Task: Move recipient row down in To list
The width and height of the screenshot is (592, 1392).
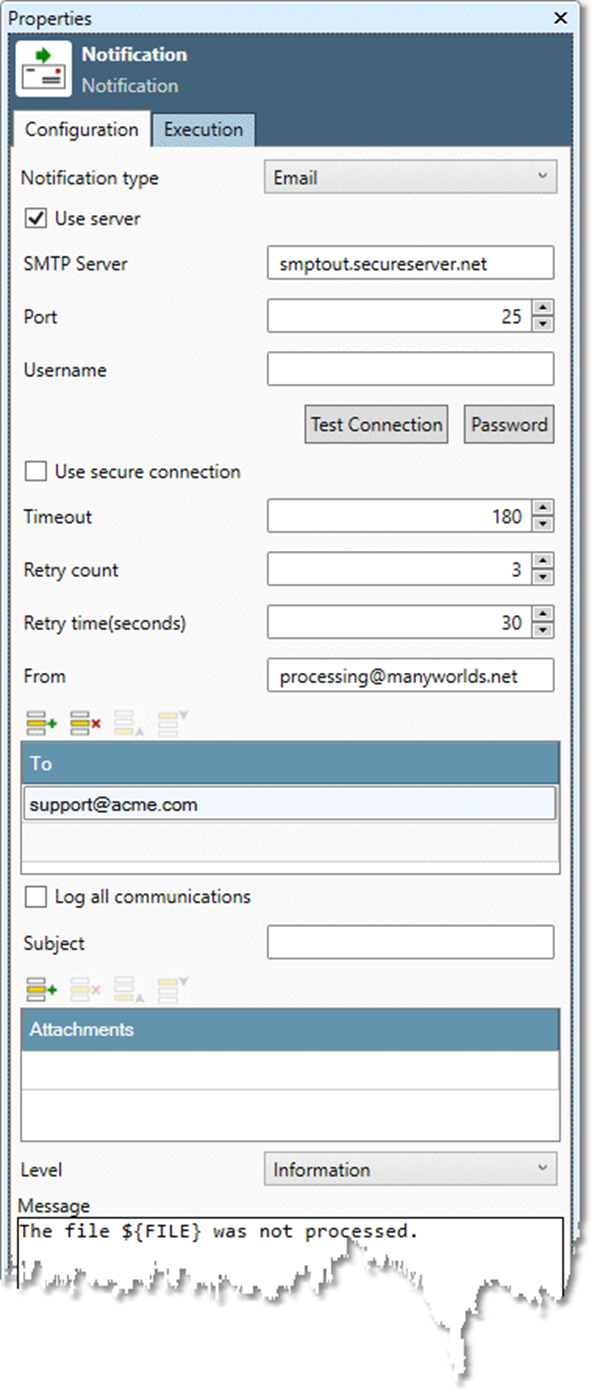Action: (173, 722)
